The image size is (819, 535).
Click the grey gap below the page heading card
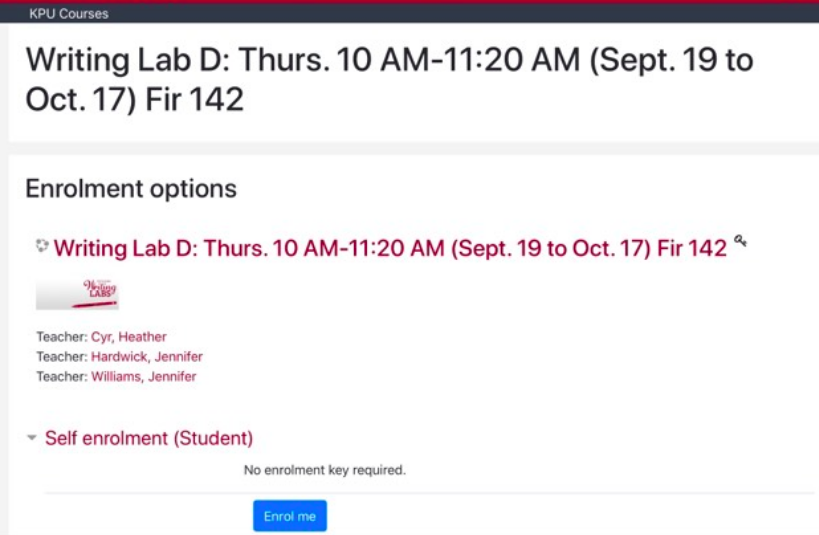pyautogui.click(x=410, y=148)
